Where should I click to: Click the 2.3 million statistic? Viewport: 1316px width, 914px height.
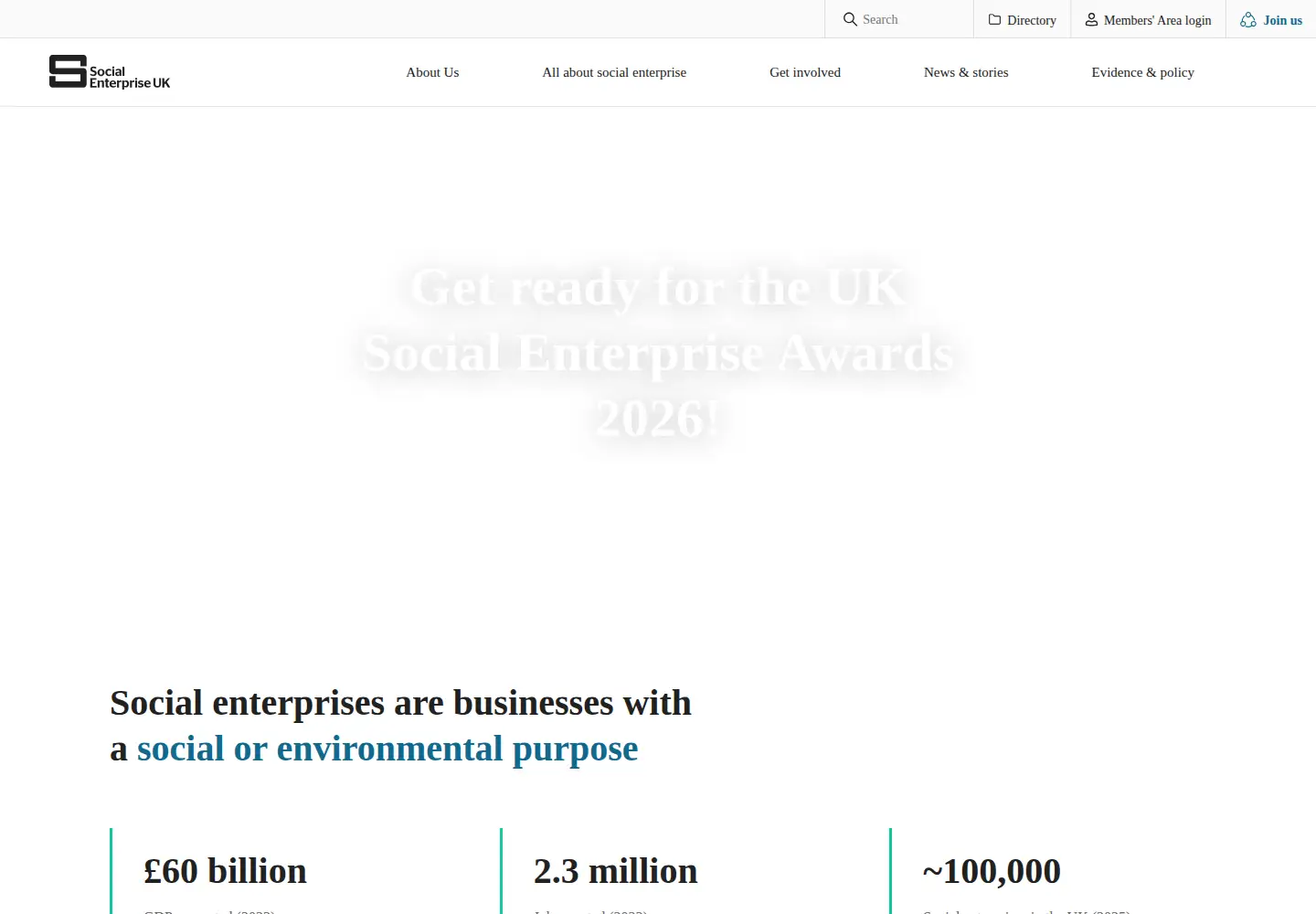pos(615,871)
